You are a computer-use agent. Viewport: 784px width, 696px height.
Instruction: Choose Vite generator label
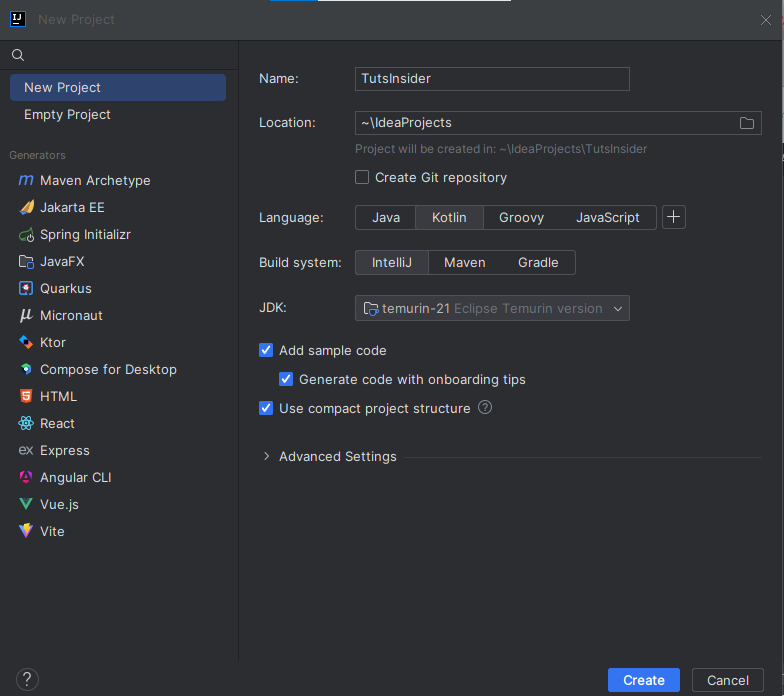pyautogui.click(x=52, y=532)
